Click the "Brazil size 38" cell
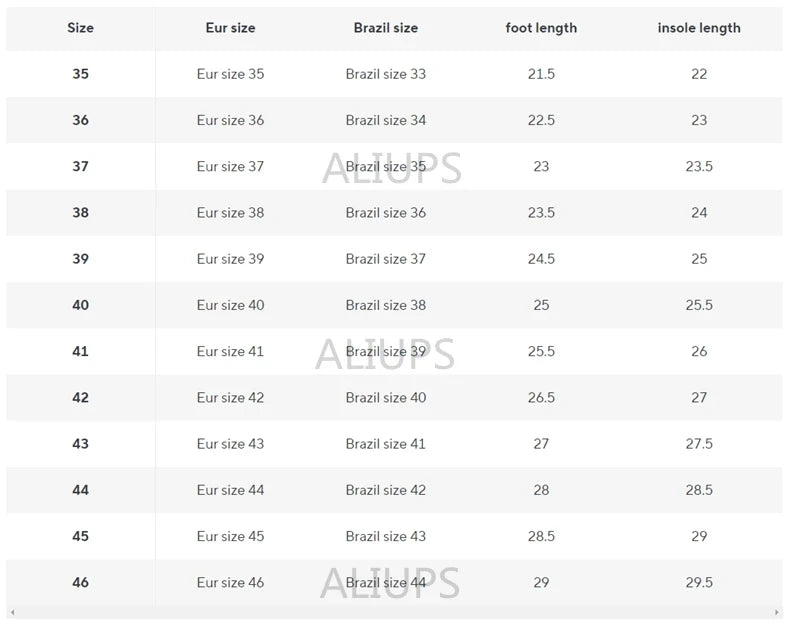790x628 pixels. (x=386, y=305)
